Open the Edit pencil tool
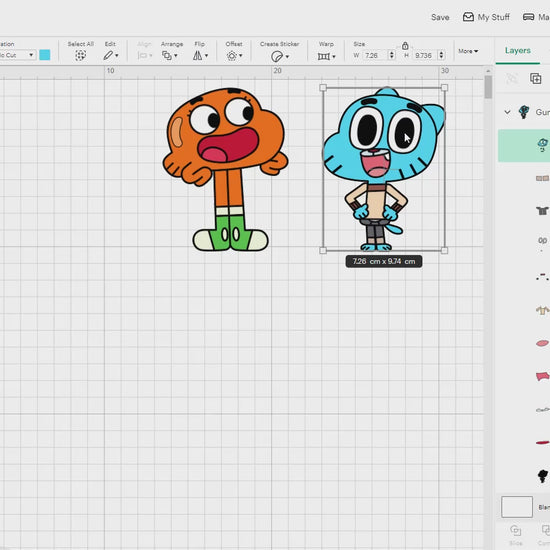Image resolution: width=550 pixels, height=550 pixels. pos(108,55)
